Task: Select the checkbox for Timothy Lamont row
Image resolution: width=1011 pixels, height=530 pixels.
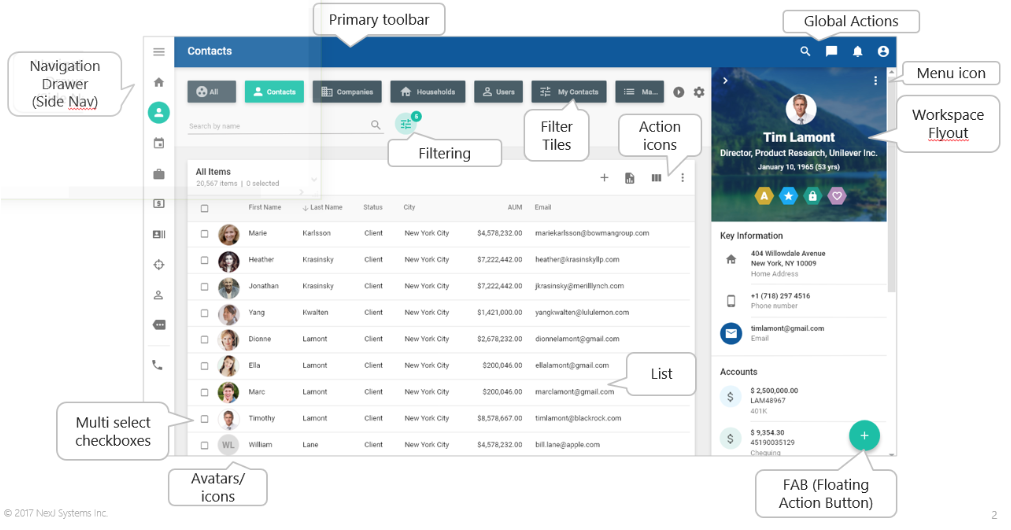Action: [x=205, y=419]
